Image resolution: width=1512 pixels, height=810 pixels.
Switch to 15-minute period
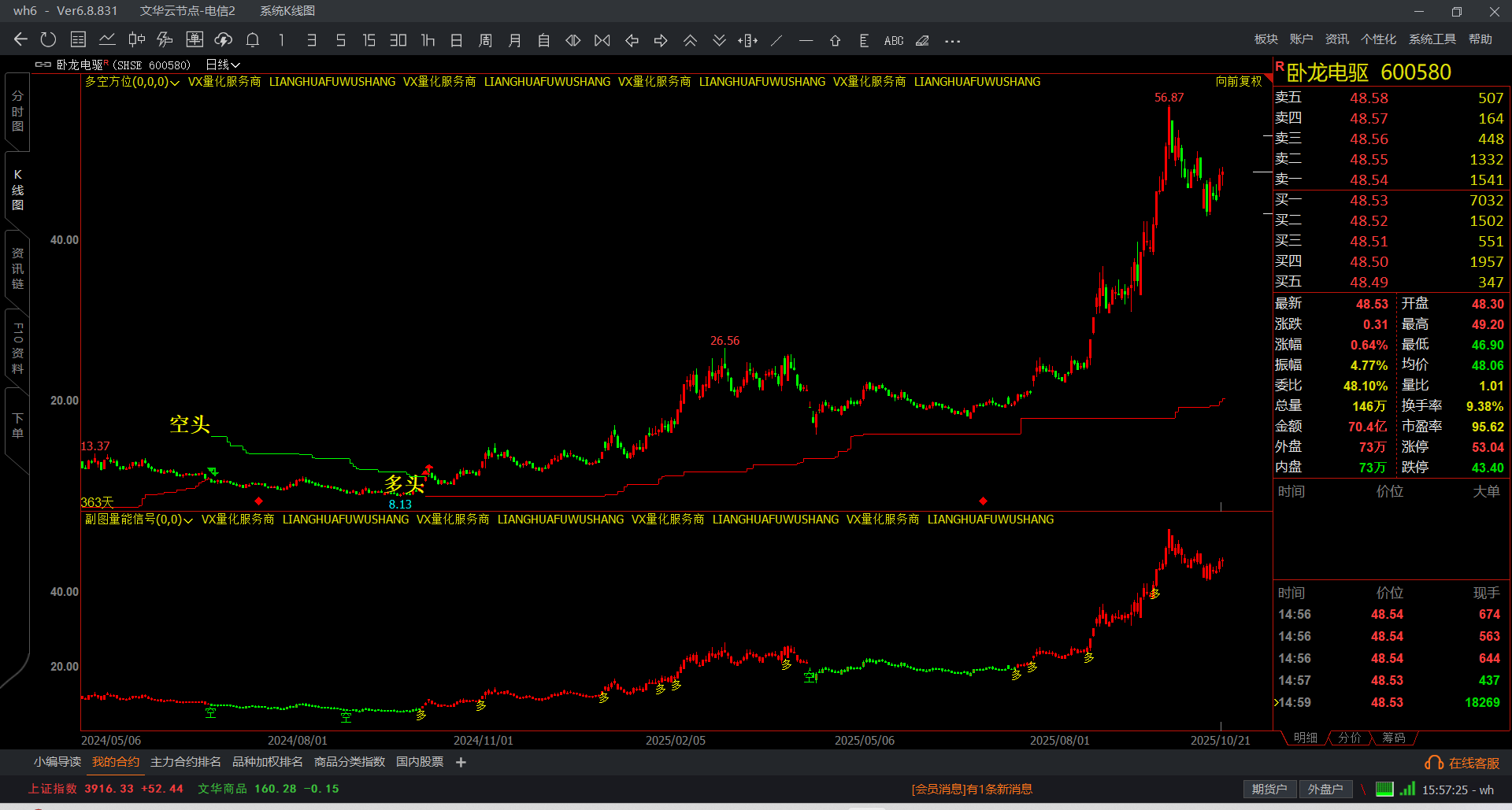[x=369, y=40]
